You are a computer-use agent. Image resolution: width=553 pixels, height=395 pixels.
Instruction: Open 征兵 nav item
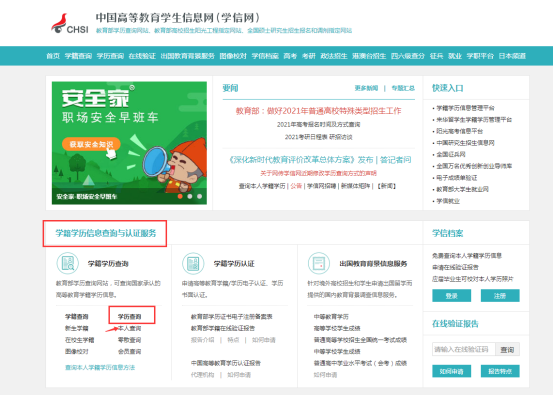tap(437, 56)
